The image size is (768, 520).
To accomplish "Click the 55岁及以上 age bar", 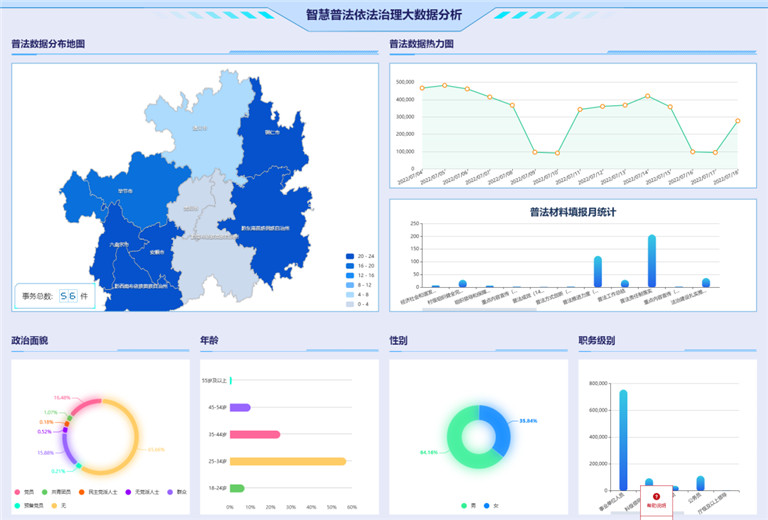I will (231, 380).
